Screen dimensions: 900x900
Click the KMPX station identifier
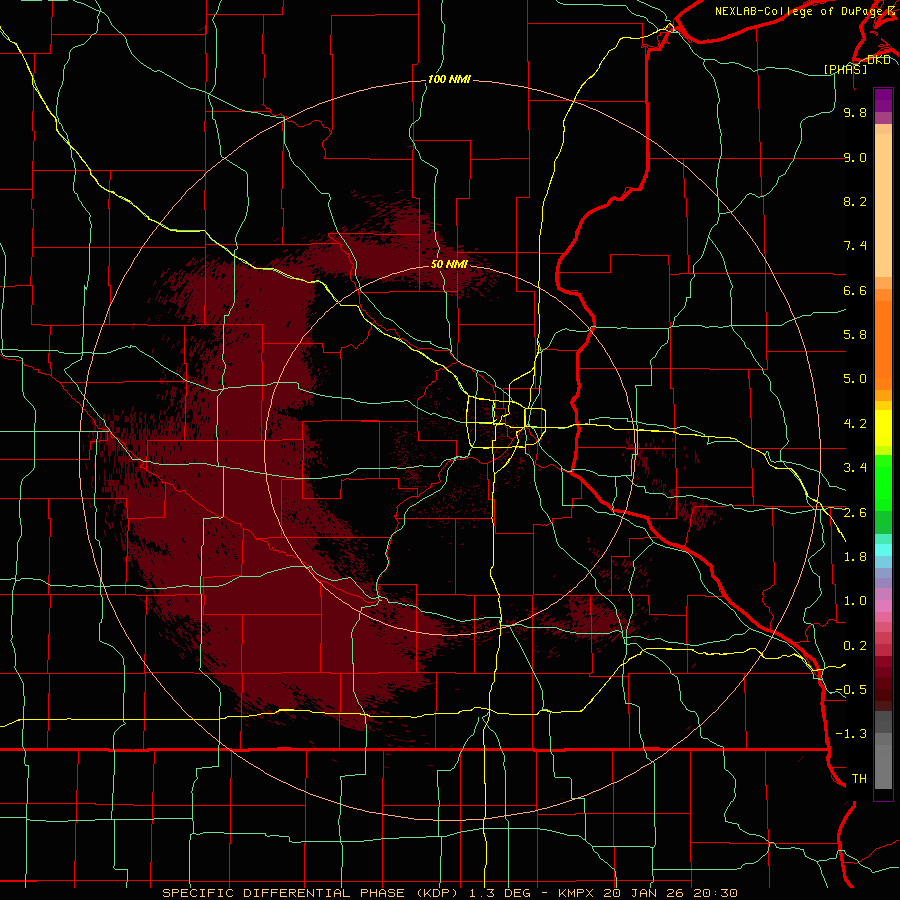pos(577,893)
